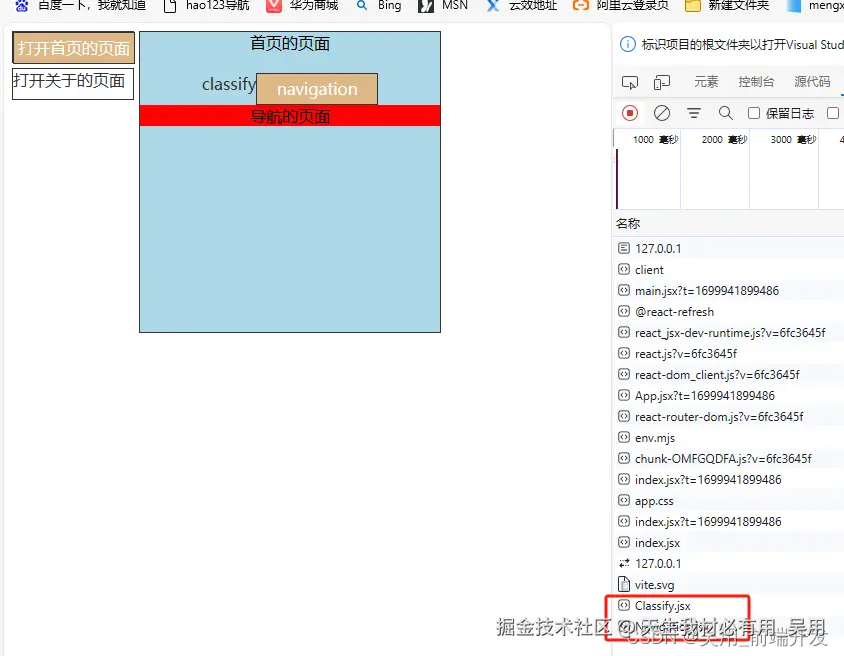The height and width of the screenshot is (656, 844).
Task: Click the script icon beside app.css
Action: (624, 500)
